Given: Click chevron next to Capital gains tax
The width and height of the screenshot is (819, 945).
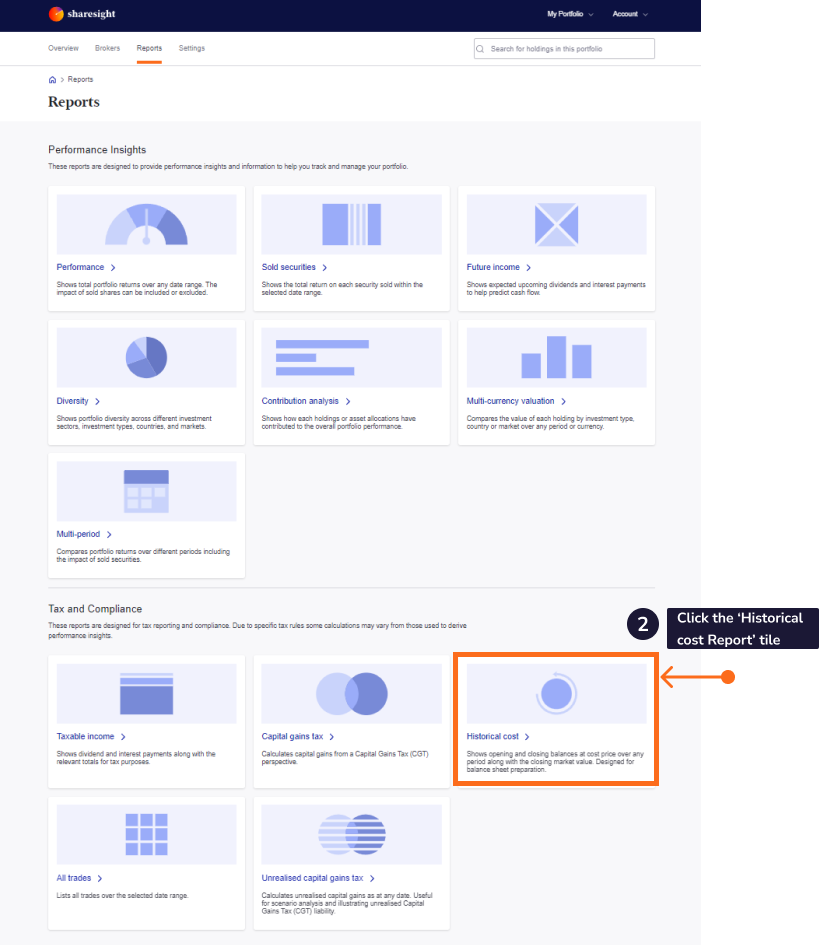Looking at the screenshot, I should (x=331, y=737).
